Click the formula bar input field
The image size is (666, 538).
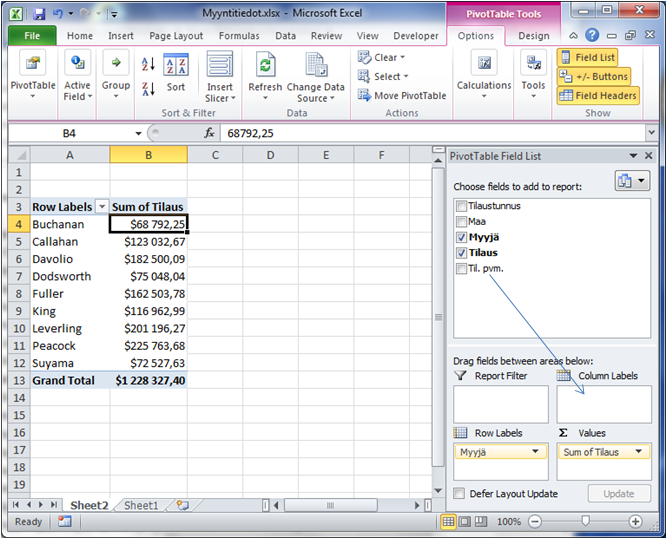pos(430,133)
